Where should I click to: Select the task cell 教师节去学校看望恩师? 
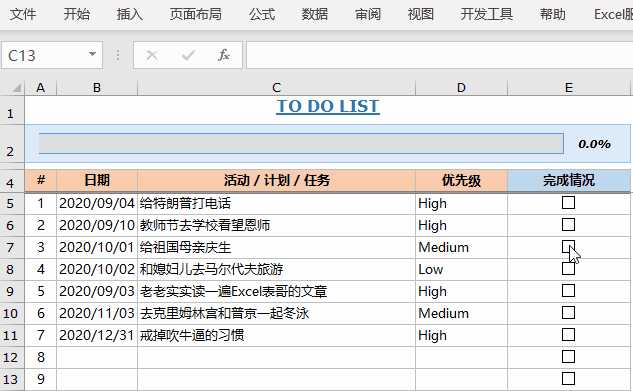coord(277,225)
